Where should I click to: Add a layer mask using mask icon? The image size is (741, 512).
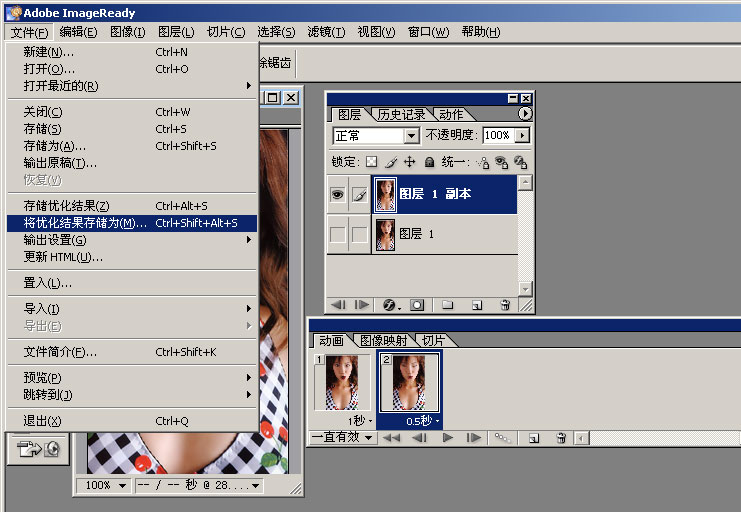tap(417, 304)
